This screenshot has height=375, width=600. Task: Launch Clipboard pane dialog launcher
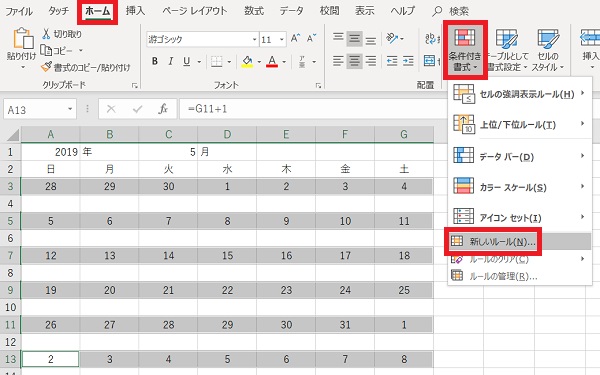click(x=135, y=86)
